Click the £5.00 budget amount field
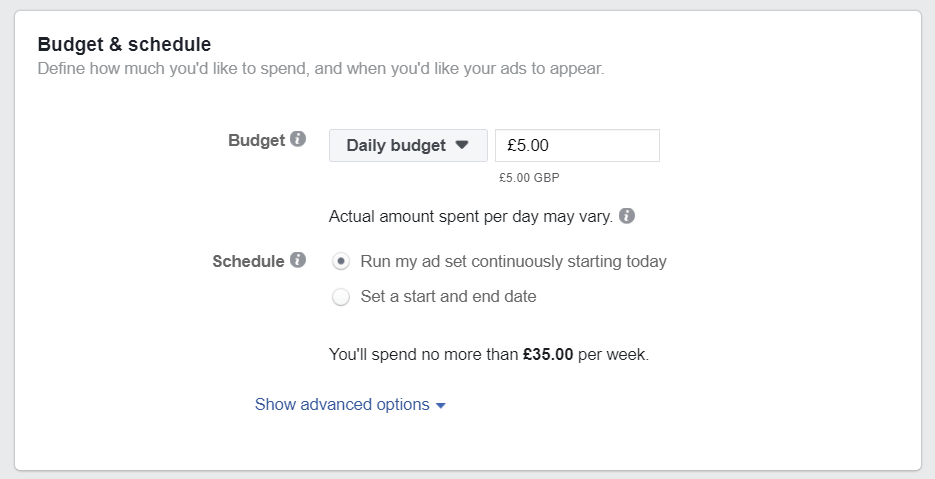This screenshot has width=935, height=479. point(577,146)
